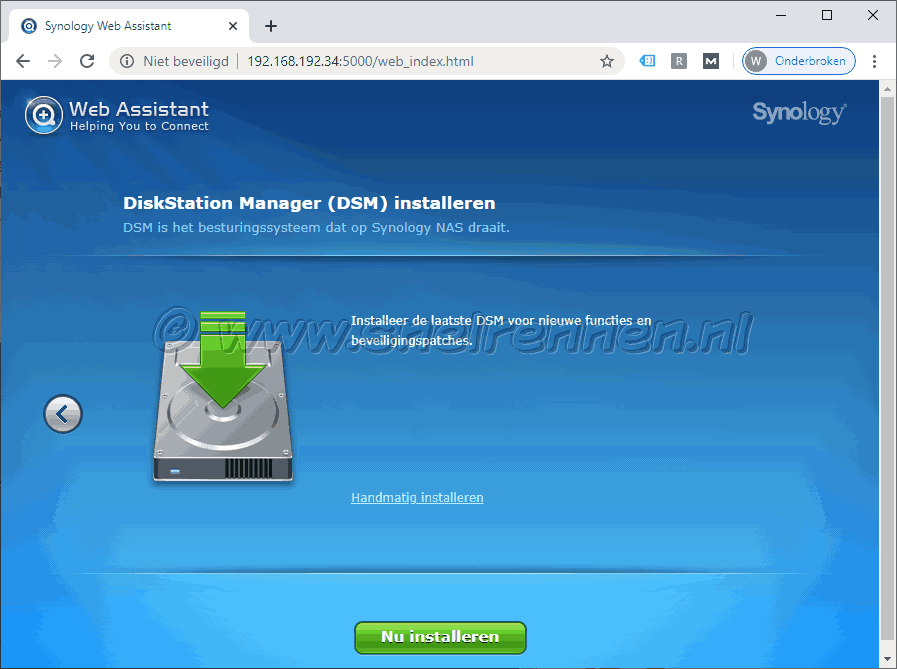Click the browser back arrow
The image size is (897, 669).
[23, 61]
